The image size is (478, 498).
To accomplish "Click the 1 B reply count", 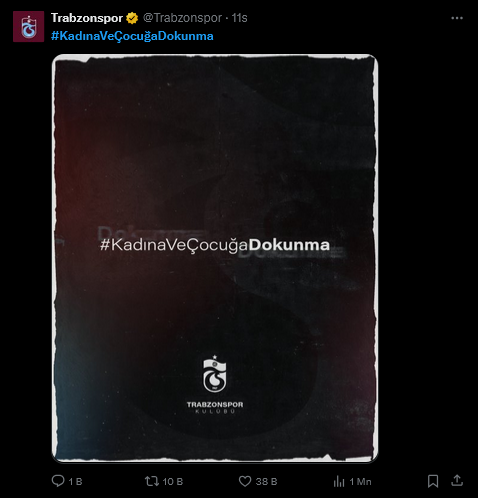I will 75,482.
